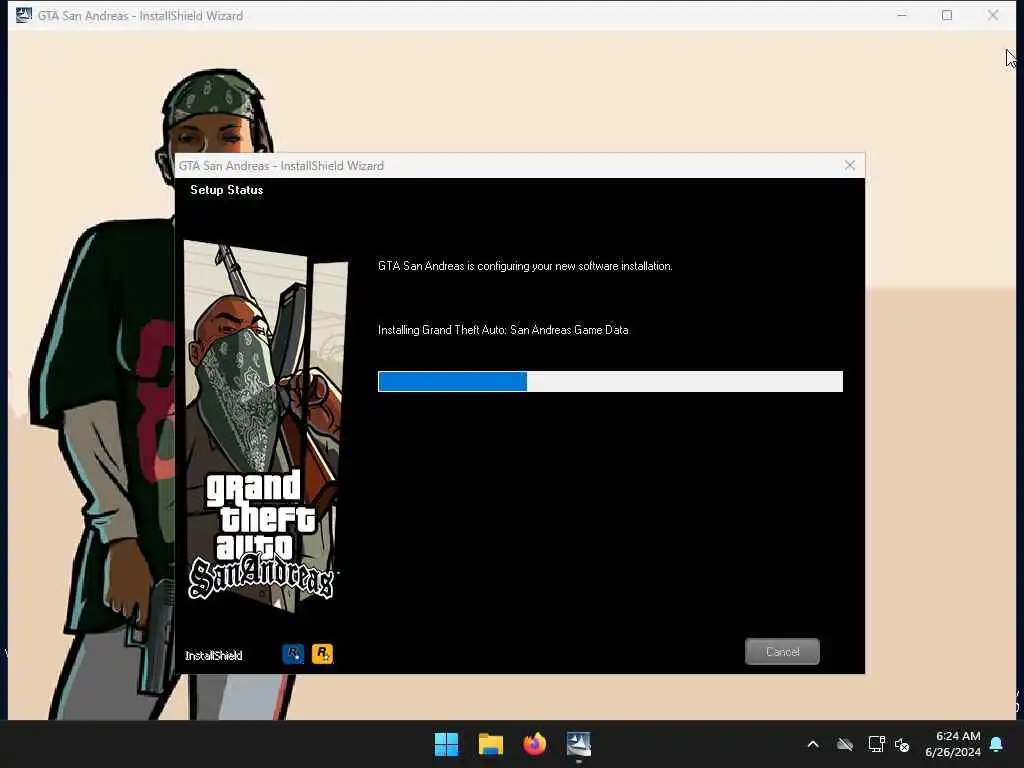Click the InstallShield logo text
1024x768 pixels.
coord(214,655)
